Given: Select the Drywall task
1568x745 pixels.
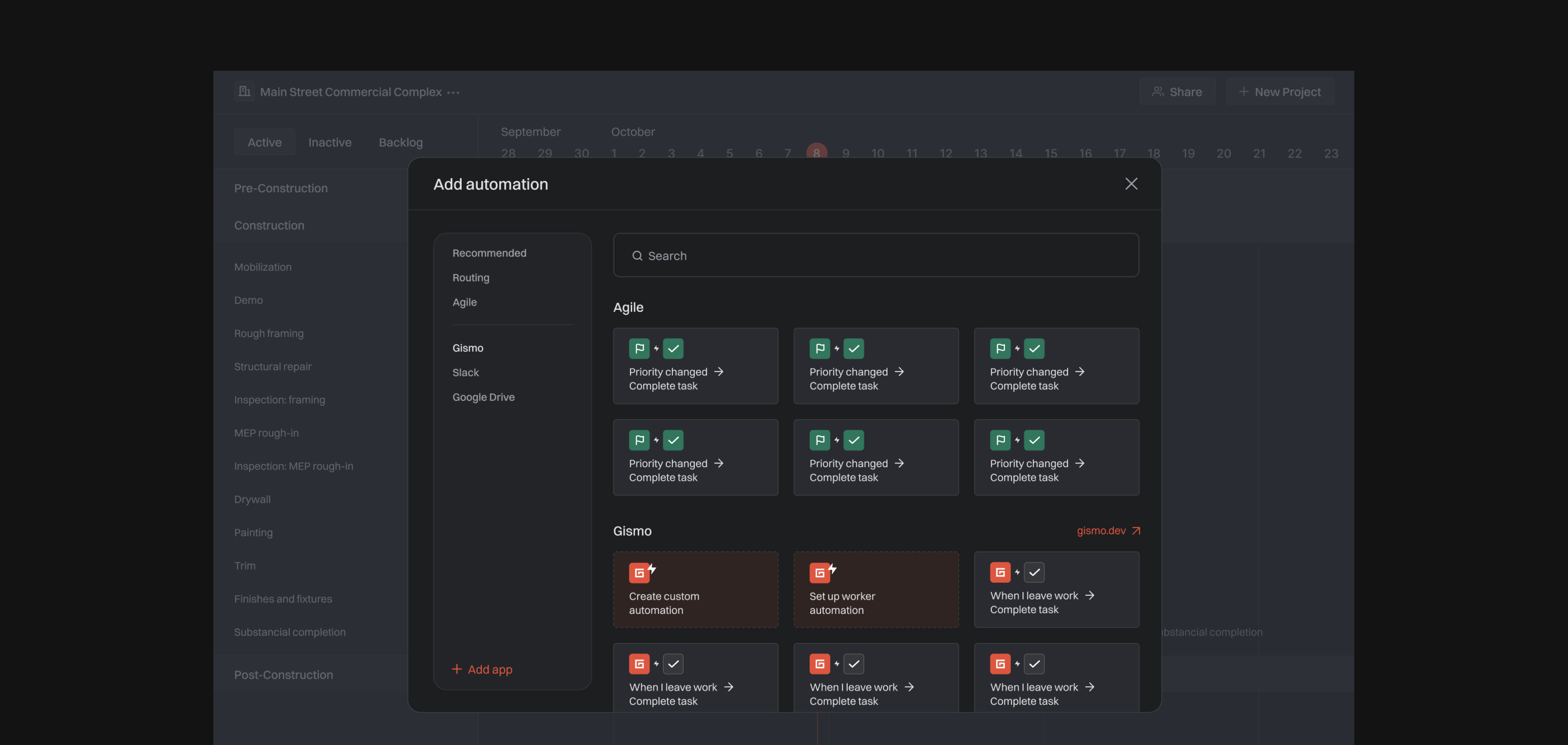Looking at the screenshot, I should click(252, 499).
